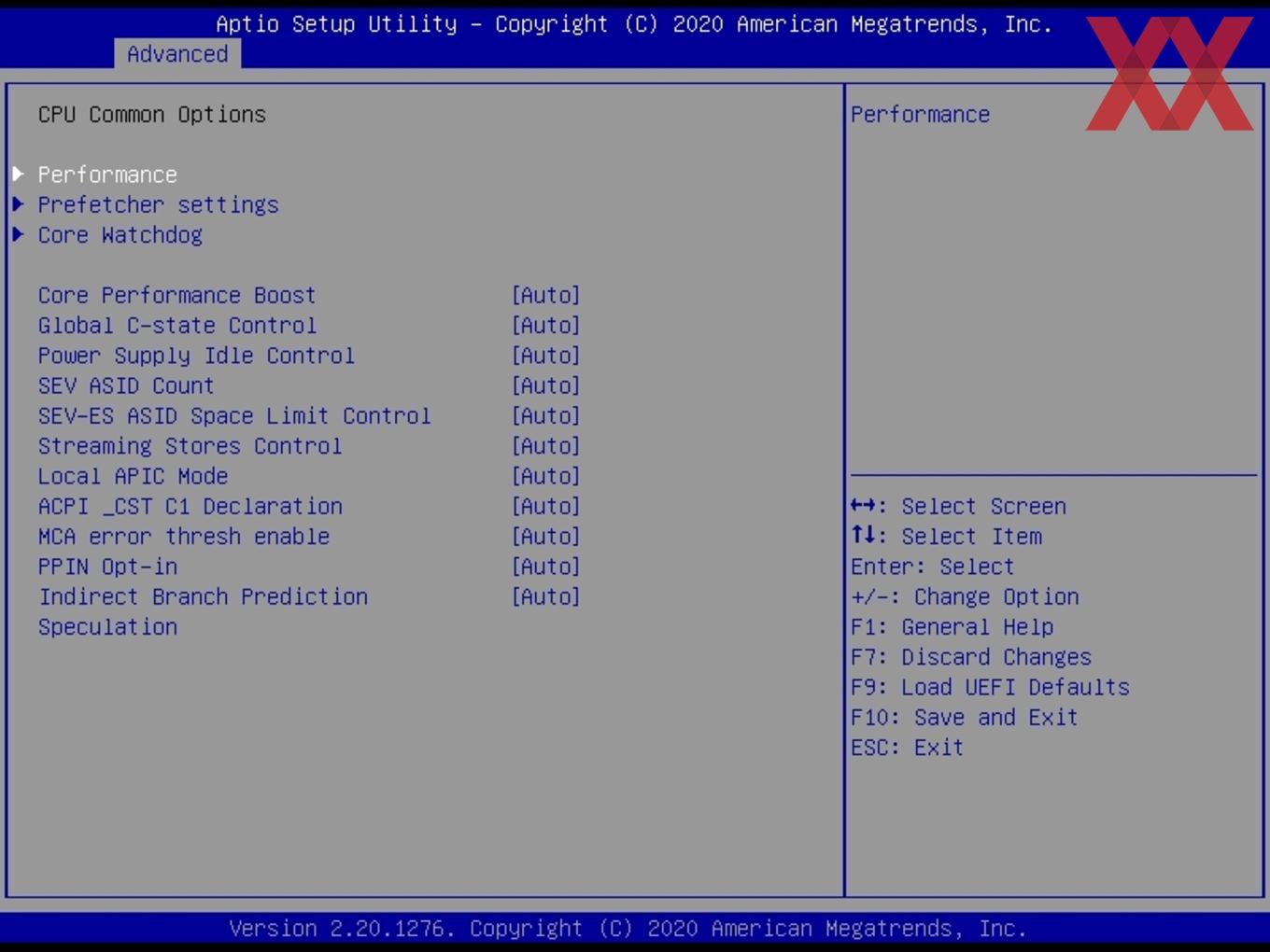Click the arrow beside Performance

(x=18, y=175)
